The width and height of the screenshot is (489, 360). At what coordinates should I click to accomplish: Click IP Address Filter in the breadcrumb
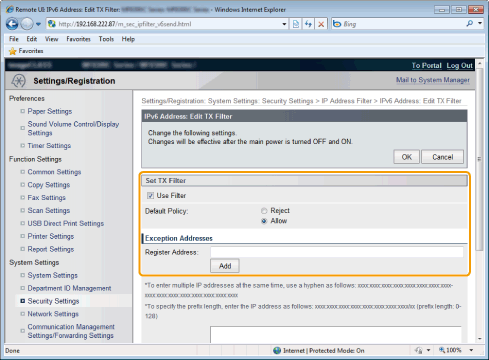pos(346,101)
